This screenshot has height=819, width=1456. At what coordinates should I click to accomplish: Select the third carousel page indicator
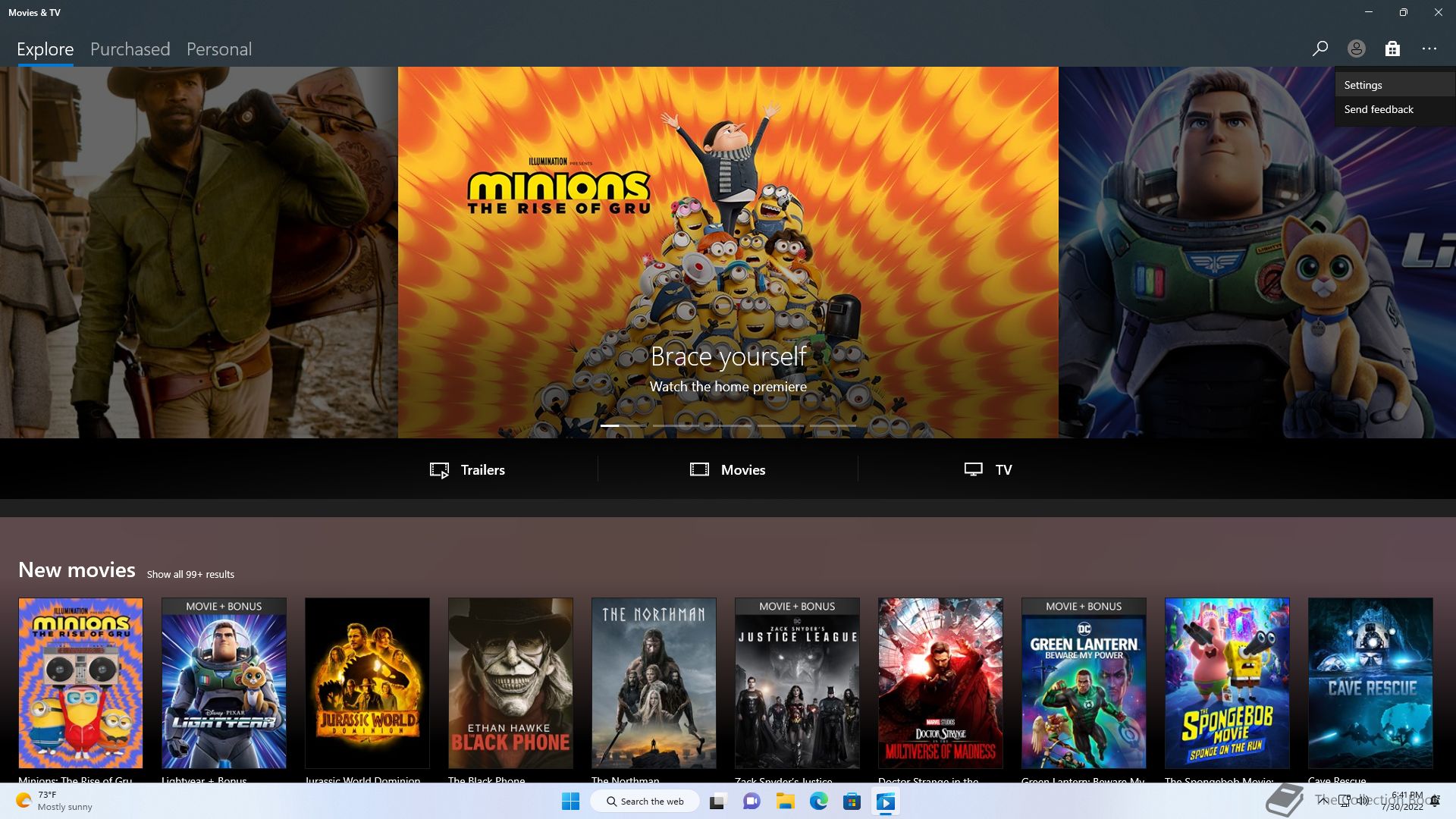tap(728, 425)
